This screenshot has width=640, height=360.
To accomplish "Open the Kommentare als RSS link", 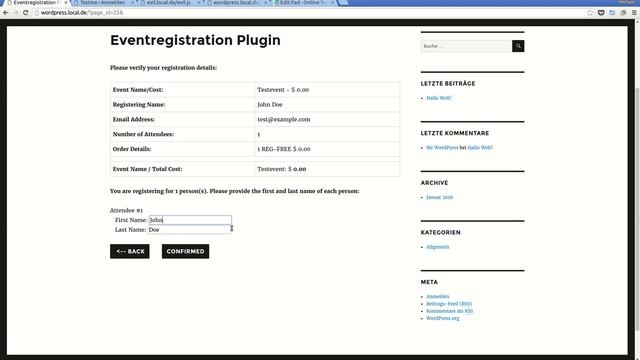I will click(x=449, y=311).
